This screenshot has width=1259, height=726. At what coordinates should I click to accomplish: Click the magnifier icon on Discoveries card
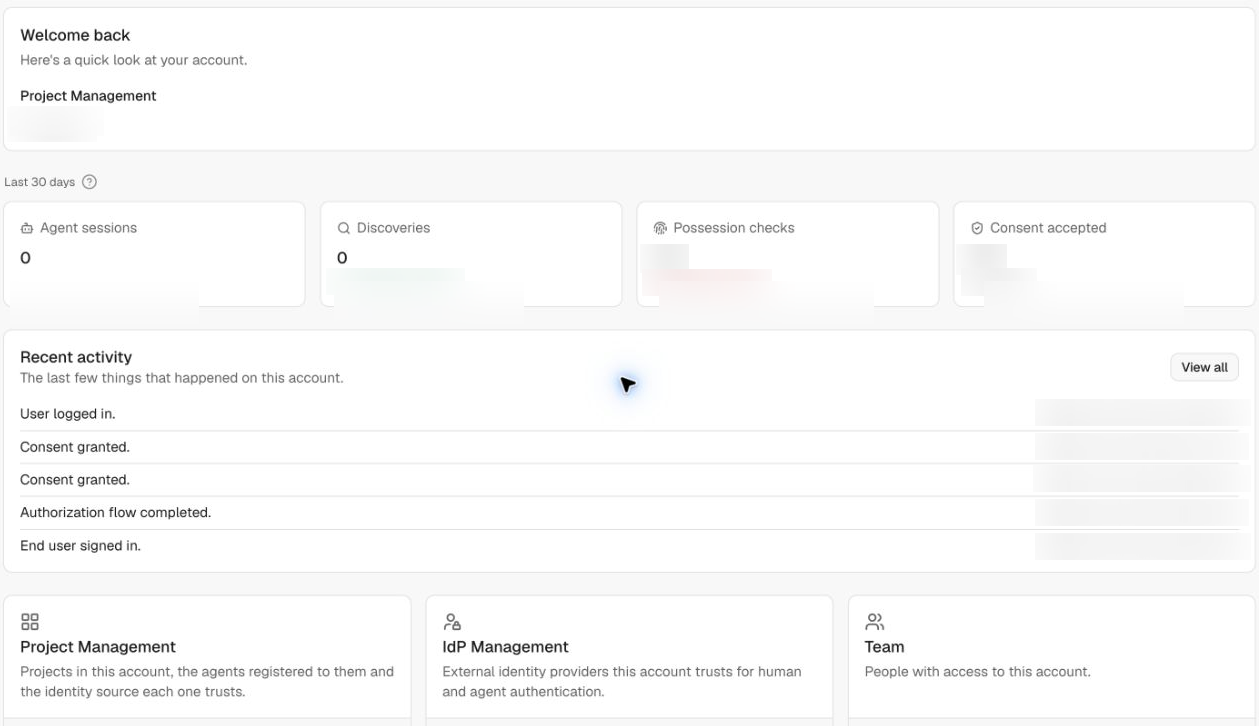tap(344, 228)
